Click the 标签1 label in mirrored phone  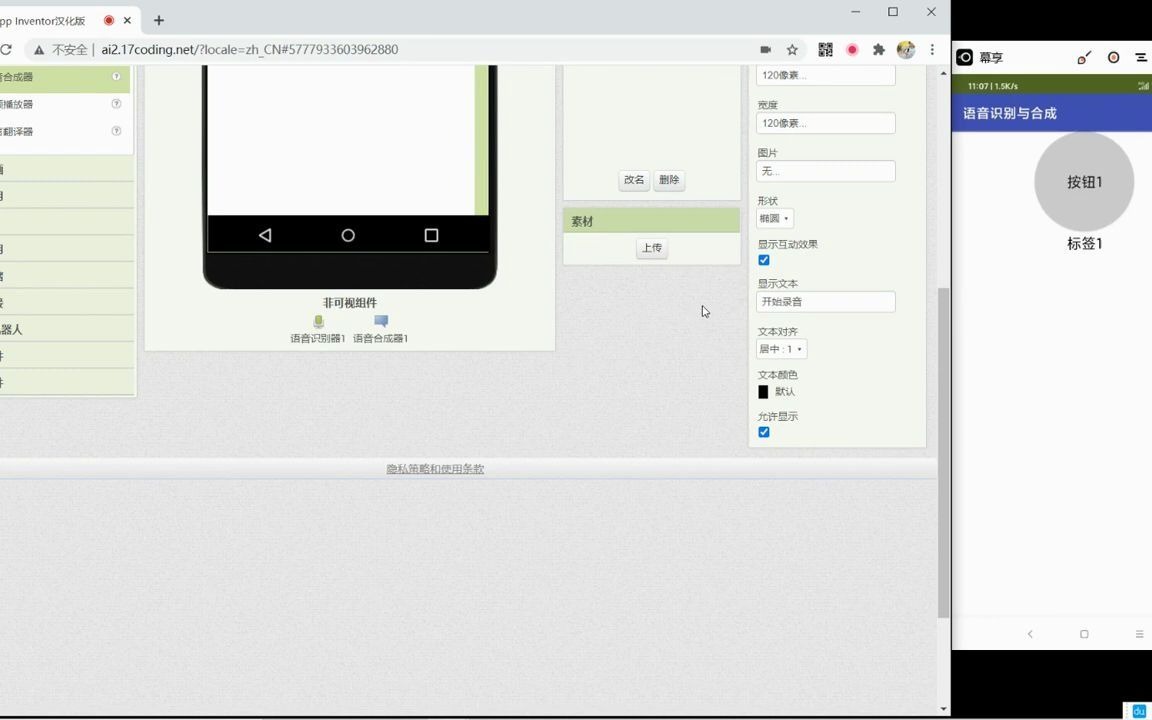coord(1084,244)
